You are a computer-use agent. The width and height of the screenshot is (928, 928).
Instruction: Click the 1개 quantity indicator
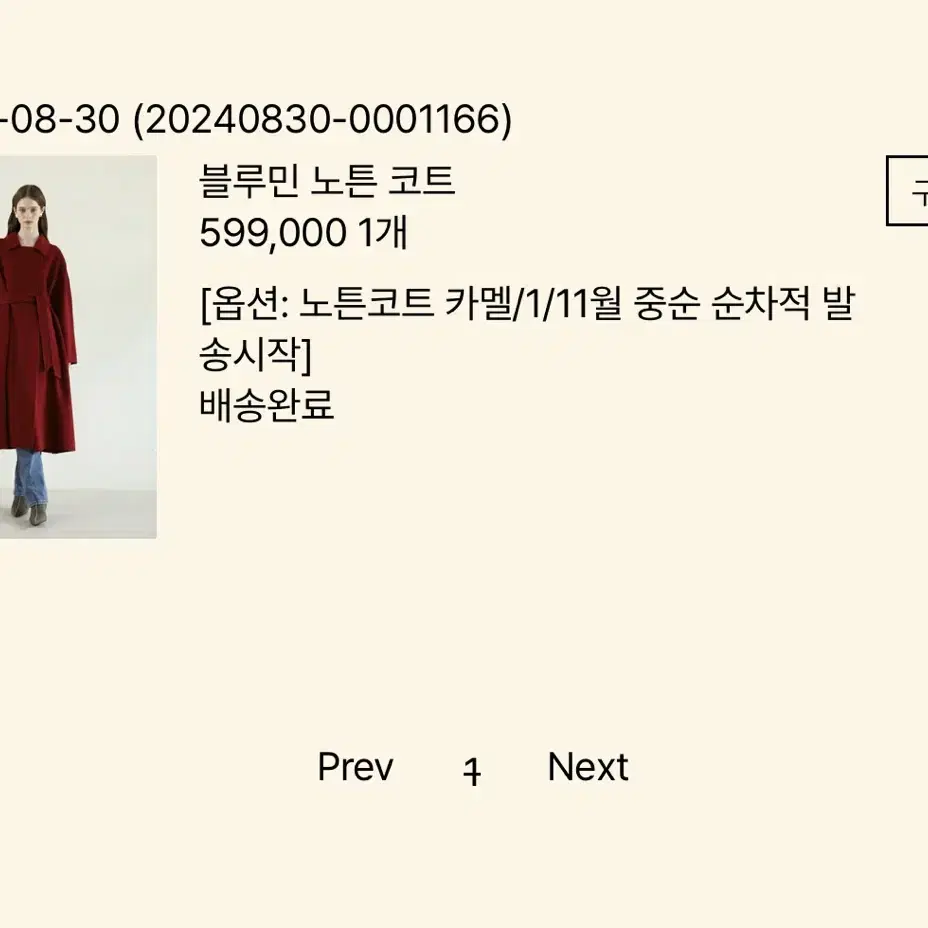(384, 233)
